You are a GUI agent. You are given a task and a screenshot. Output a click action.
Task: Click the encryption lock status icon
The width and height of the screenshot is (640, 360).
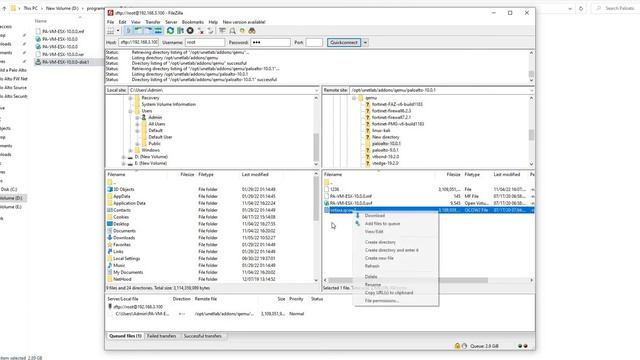click(457, 346)
